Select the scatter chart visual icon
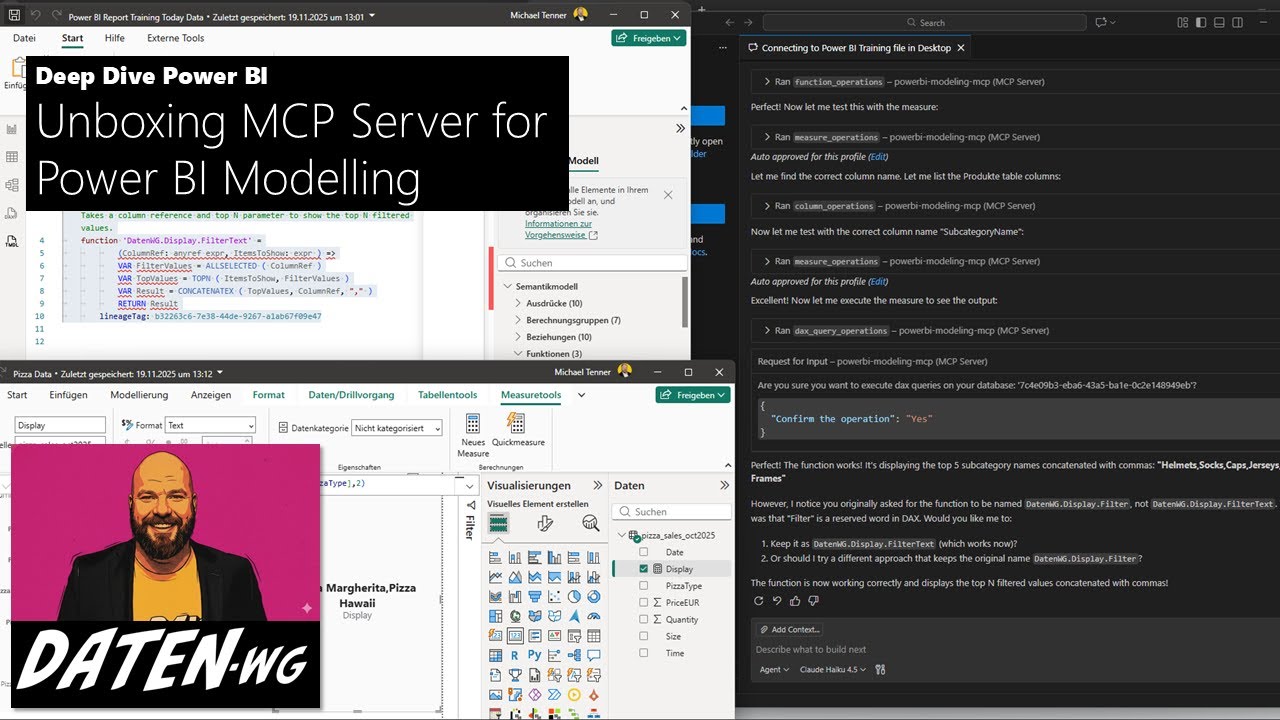The width and height of the screenshot is (1280, 720). pyautogui.click(x=555, y=597)
